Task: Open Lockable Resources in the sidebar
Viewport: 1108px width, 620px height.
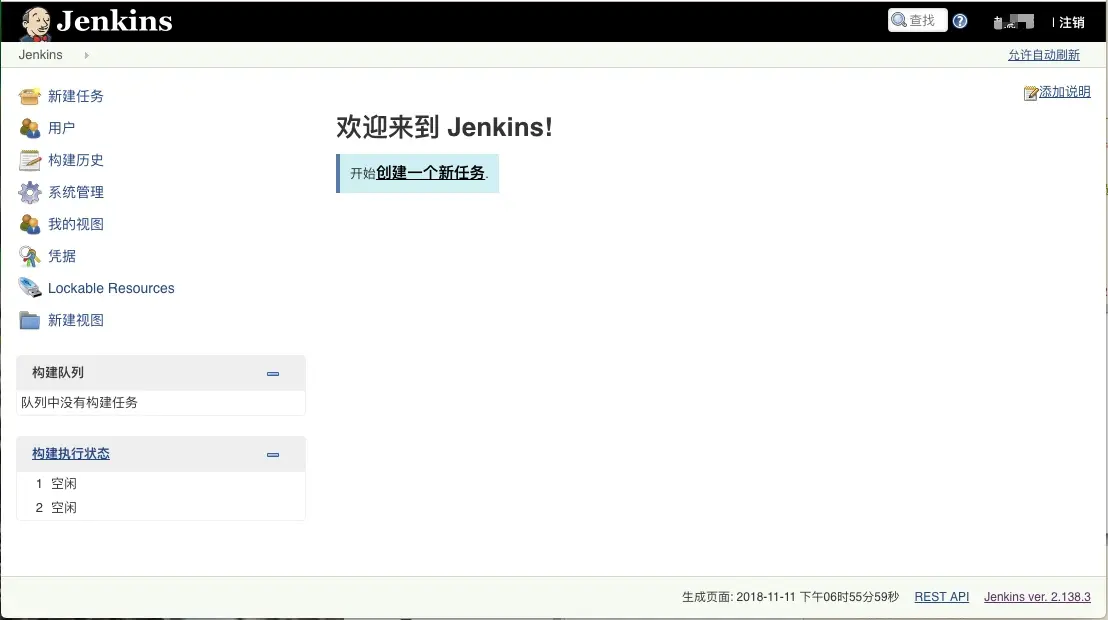Action: tap(111, 288)
